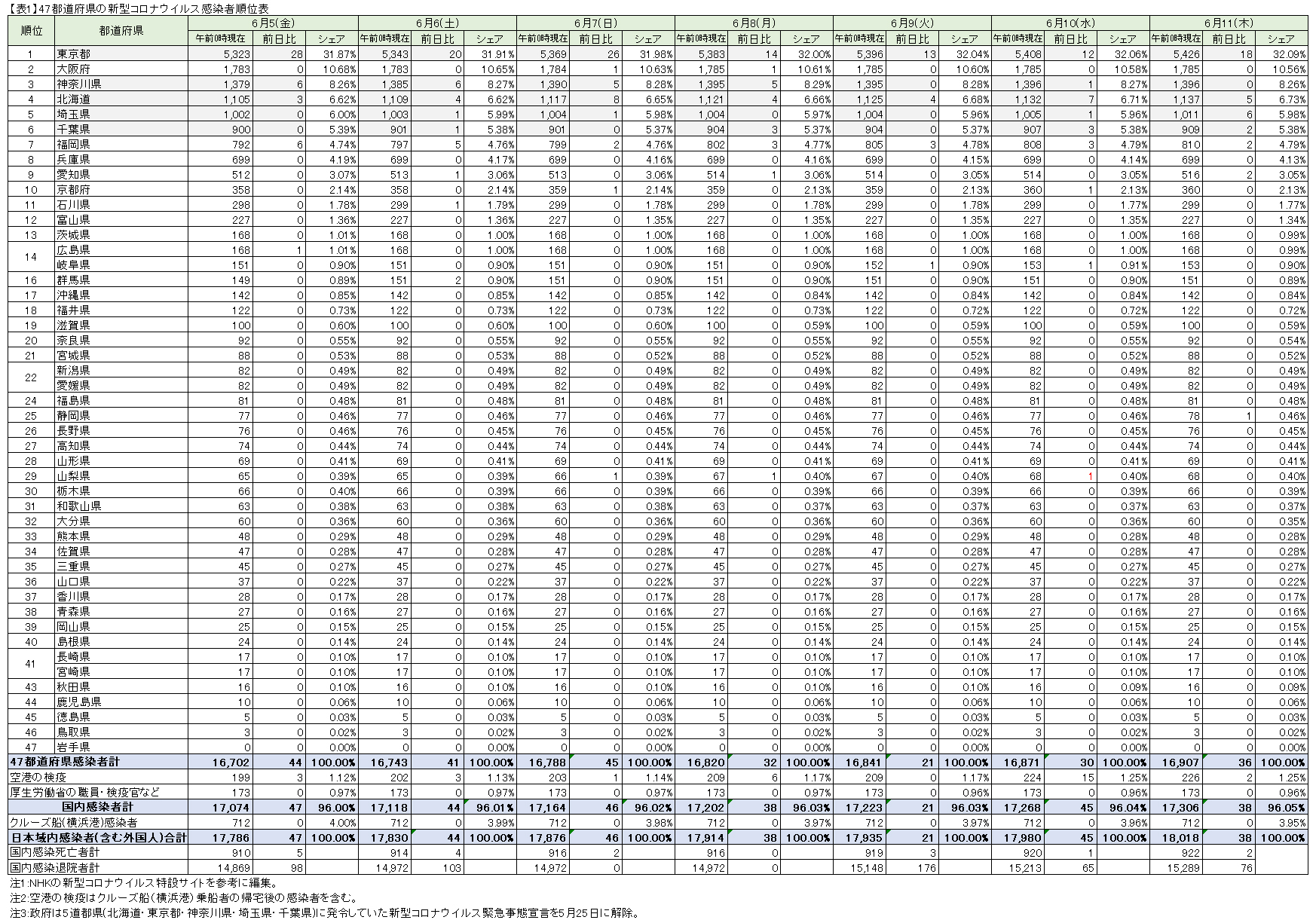Click the 15,289 discharged total cell
The width and height of the screenshot is (1316, 920).
(x=1176, y=867)
